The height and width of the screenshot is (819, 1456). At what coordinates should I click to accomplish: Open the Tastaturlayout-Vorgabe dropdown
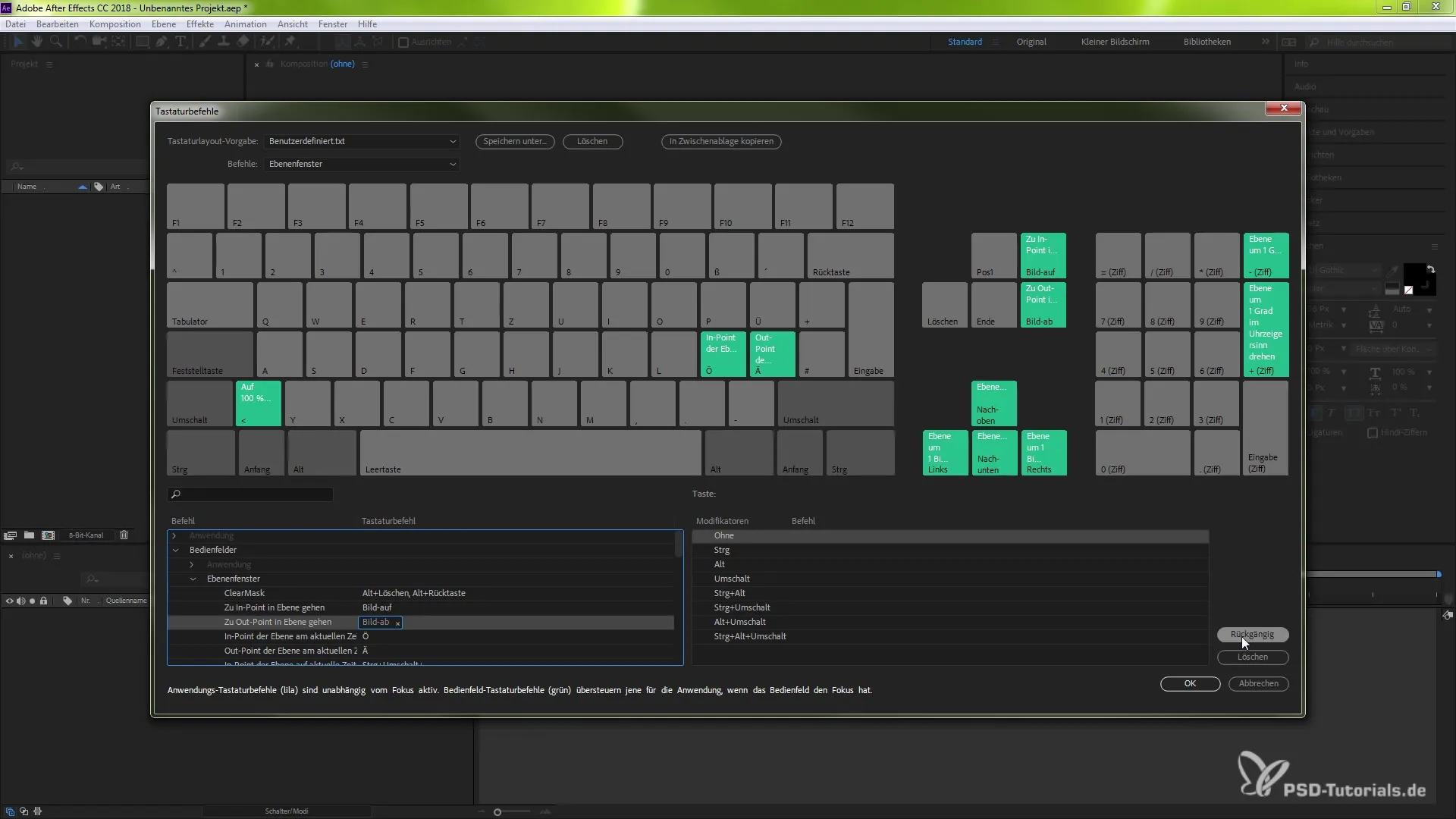pos(362,141)
